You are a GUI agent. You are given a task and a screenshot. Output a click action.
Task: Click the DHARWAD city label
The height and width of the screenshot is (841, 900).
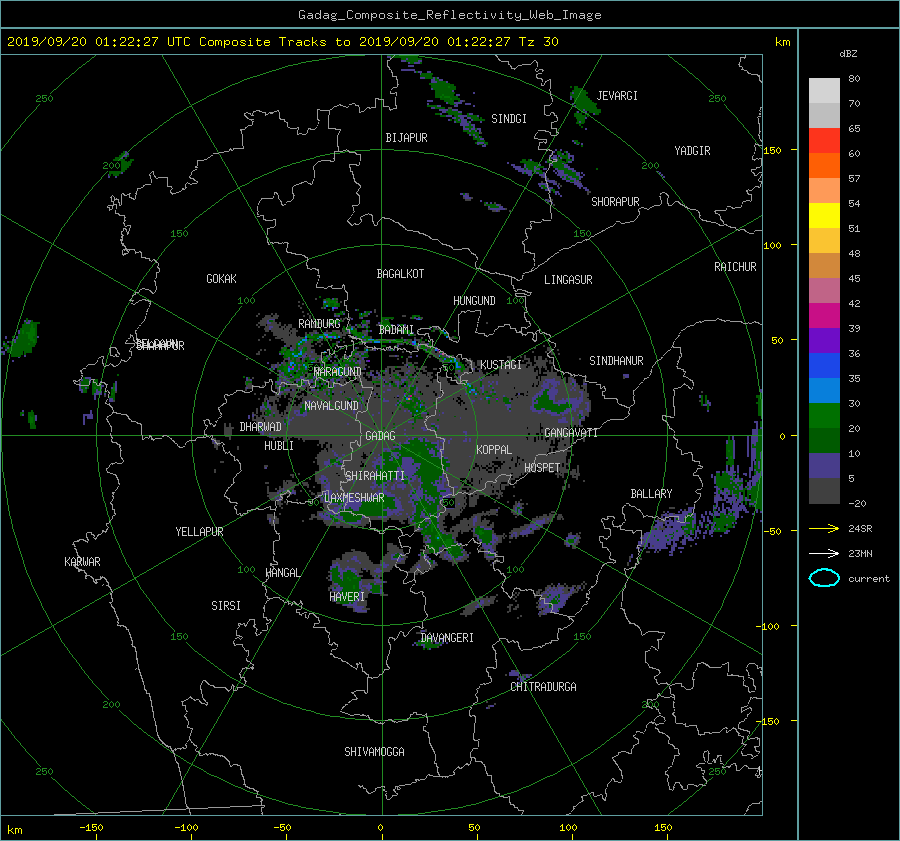[x=261, y=427]
